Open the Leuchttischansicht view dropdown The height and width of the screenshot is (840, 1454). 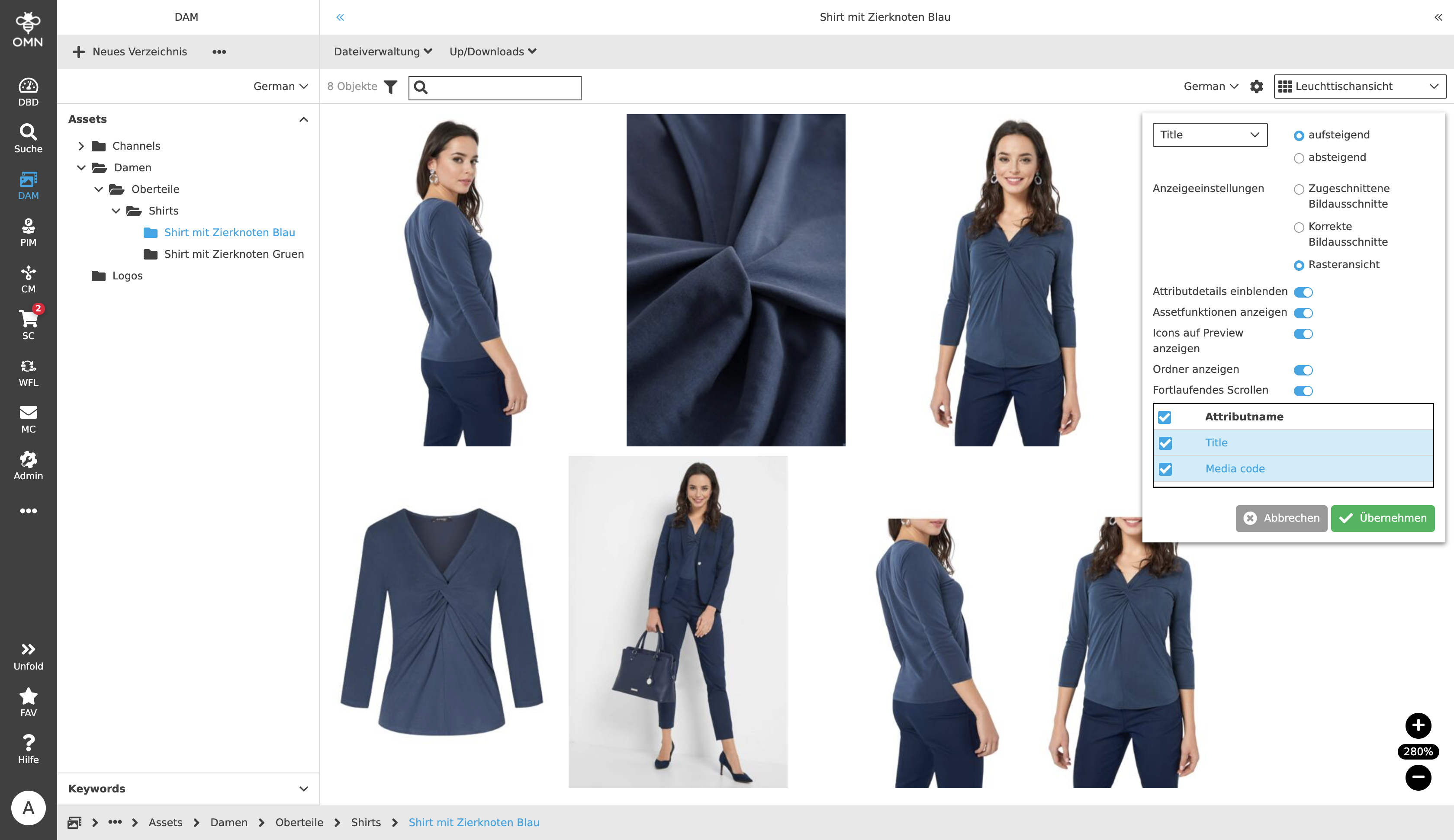click(x=1359, y=87)
